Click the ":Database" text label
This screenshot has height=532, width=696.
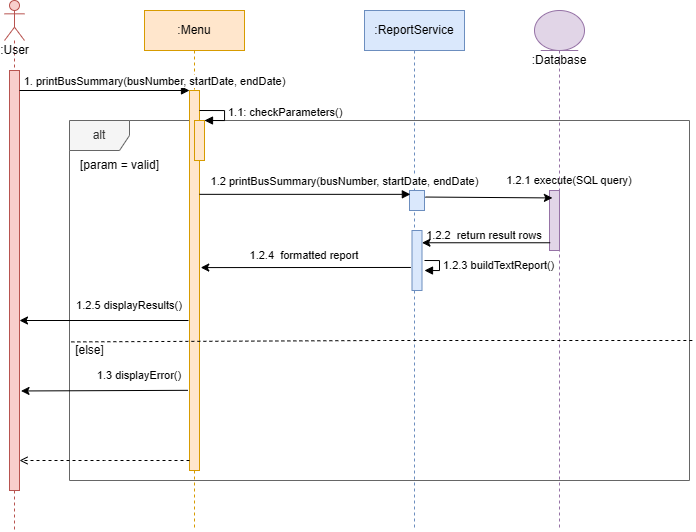[x=559, y=60]
